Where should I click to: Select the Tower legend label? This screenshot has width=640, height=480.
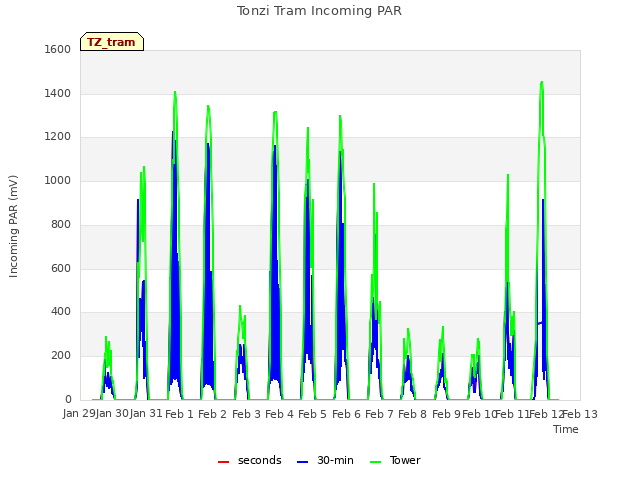[405, 460]
